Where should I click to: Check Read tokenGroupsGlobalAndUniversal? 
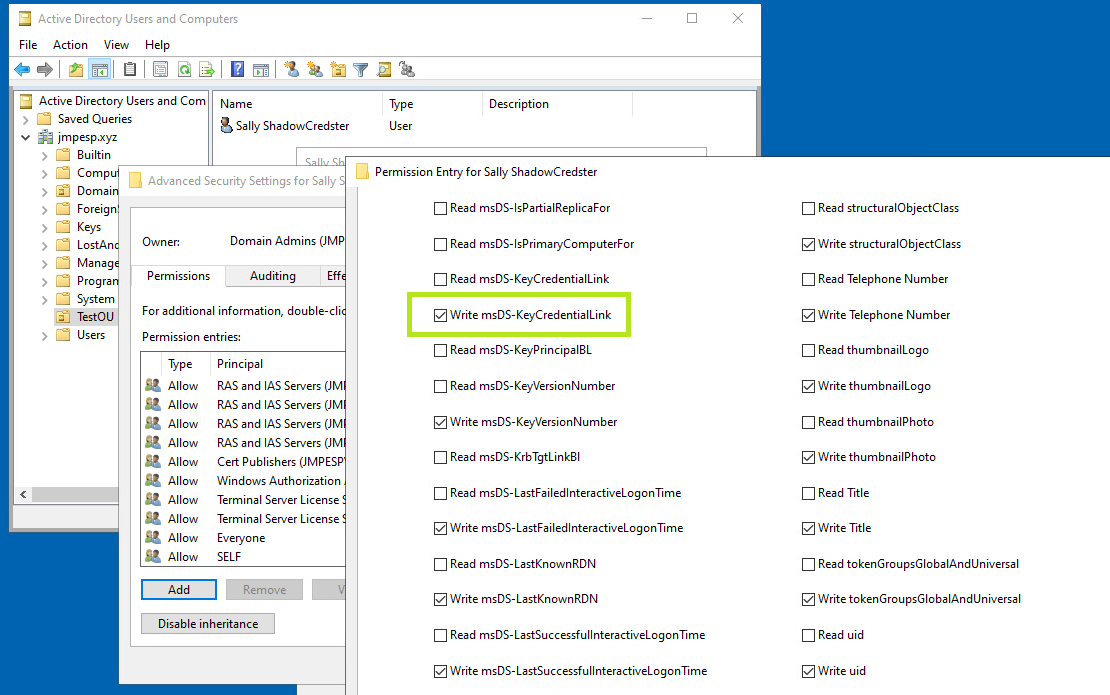(x=808, y=564)
